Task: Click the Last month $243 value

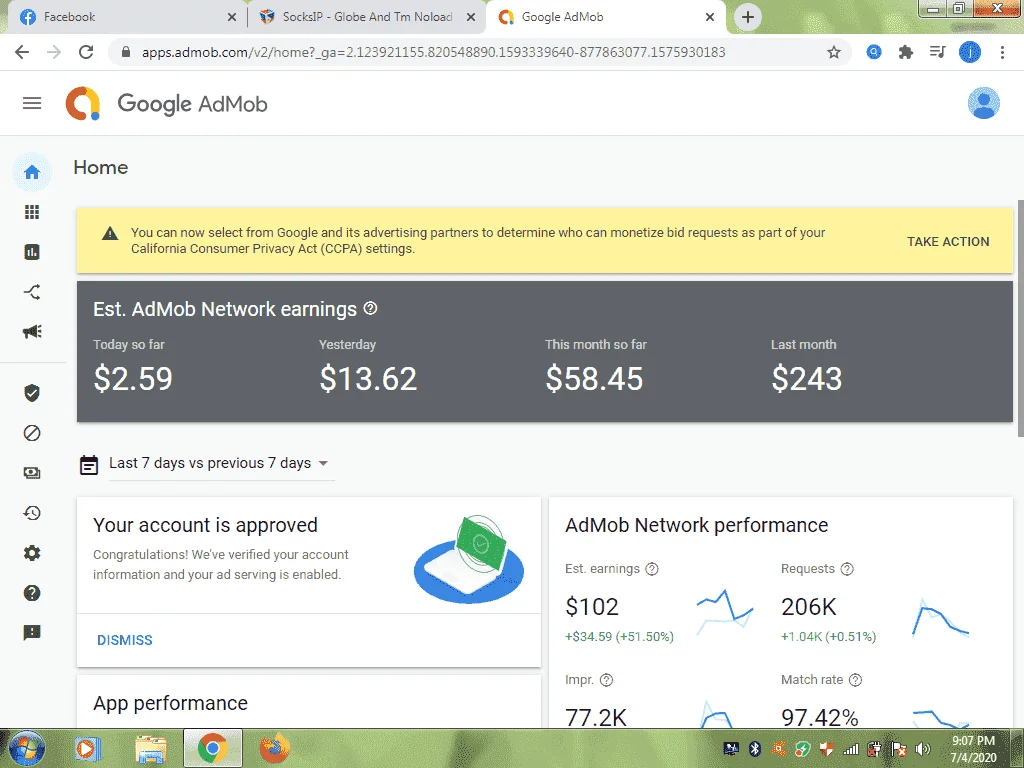Action: (x=807, y=379)
